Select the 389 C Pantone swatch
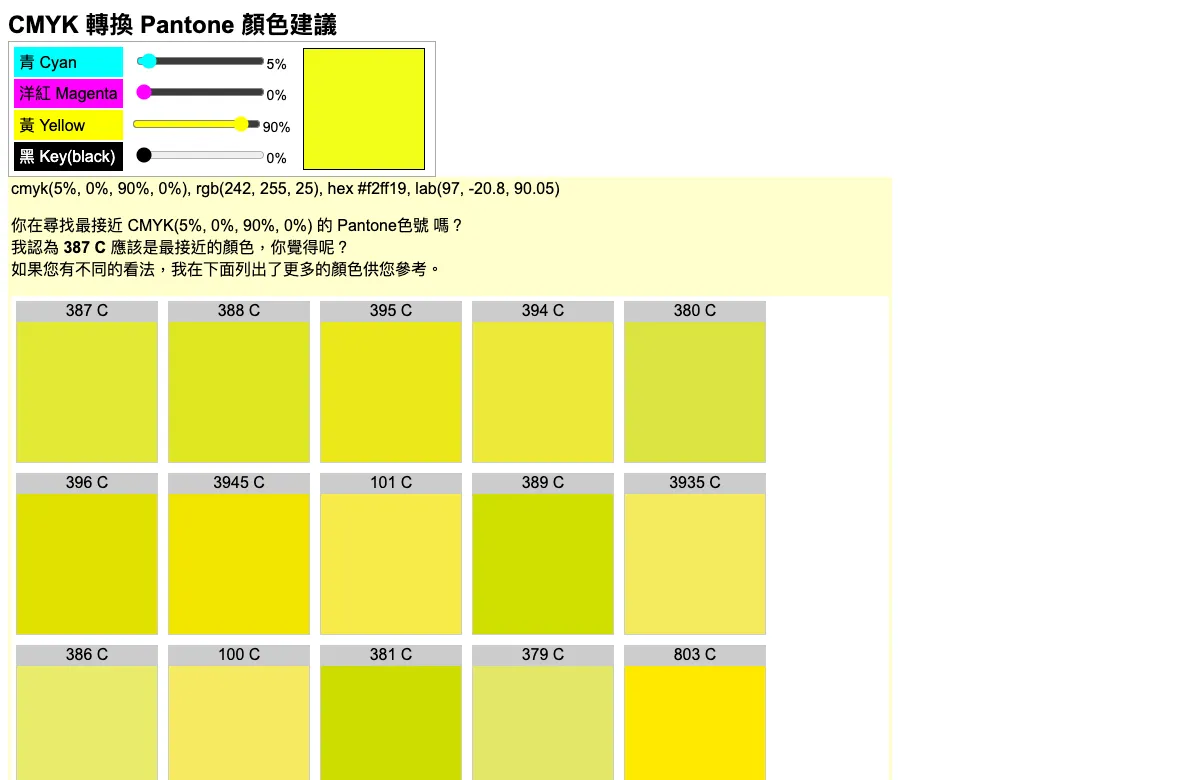The height and width of the screenshot is (780, 1200). [x=543, y=554]
